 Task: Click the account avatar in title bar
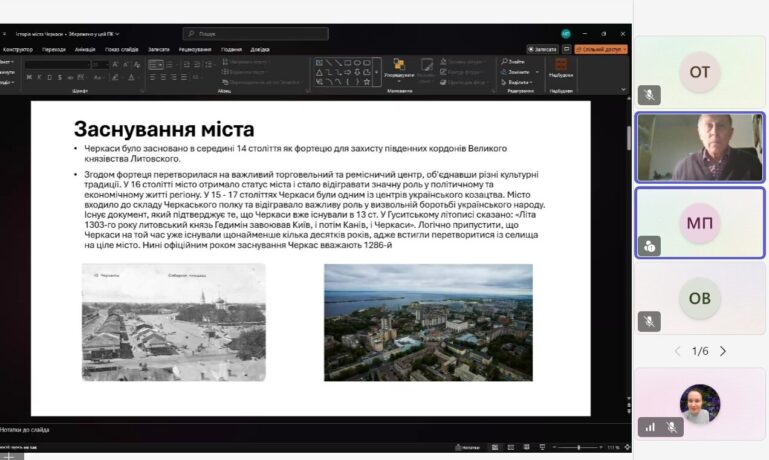566,33
